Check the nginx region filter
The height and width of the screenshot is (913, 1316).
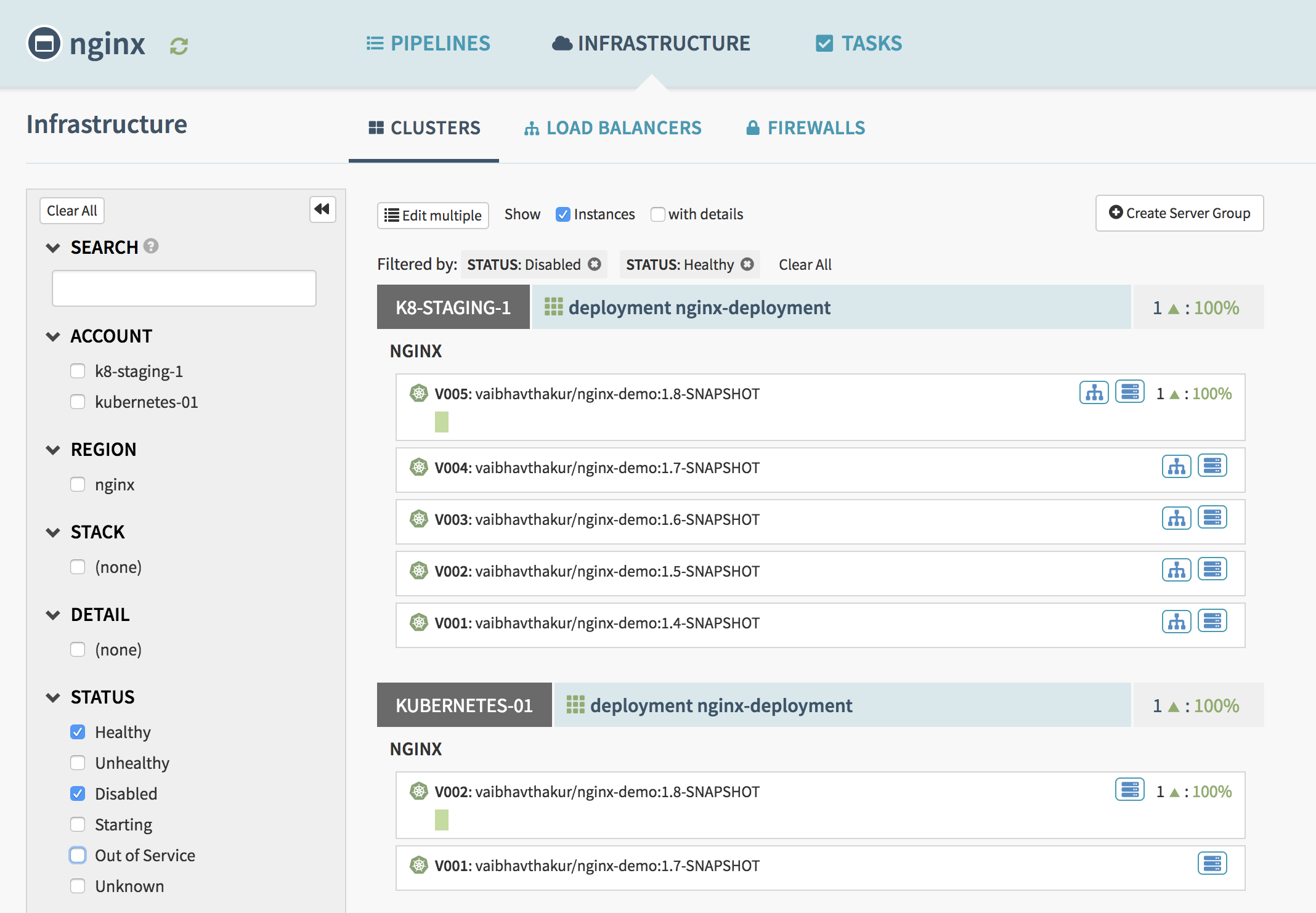pos(78,484)
